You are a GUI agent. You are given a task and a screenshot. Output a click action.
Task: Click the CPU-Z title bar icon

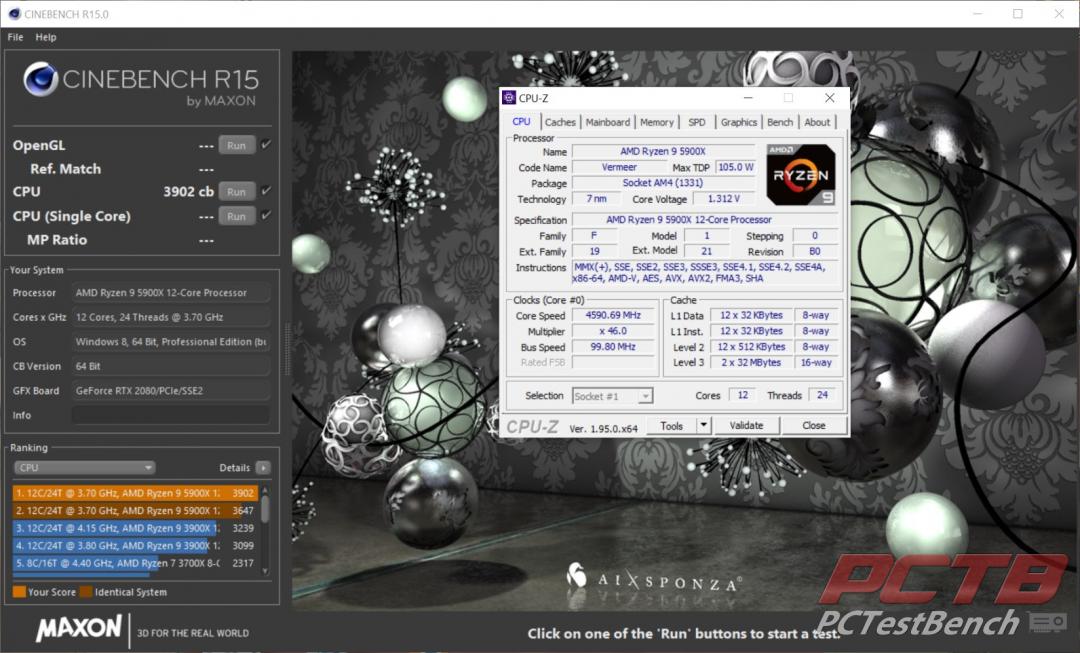pos(509,98)
